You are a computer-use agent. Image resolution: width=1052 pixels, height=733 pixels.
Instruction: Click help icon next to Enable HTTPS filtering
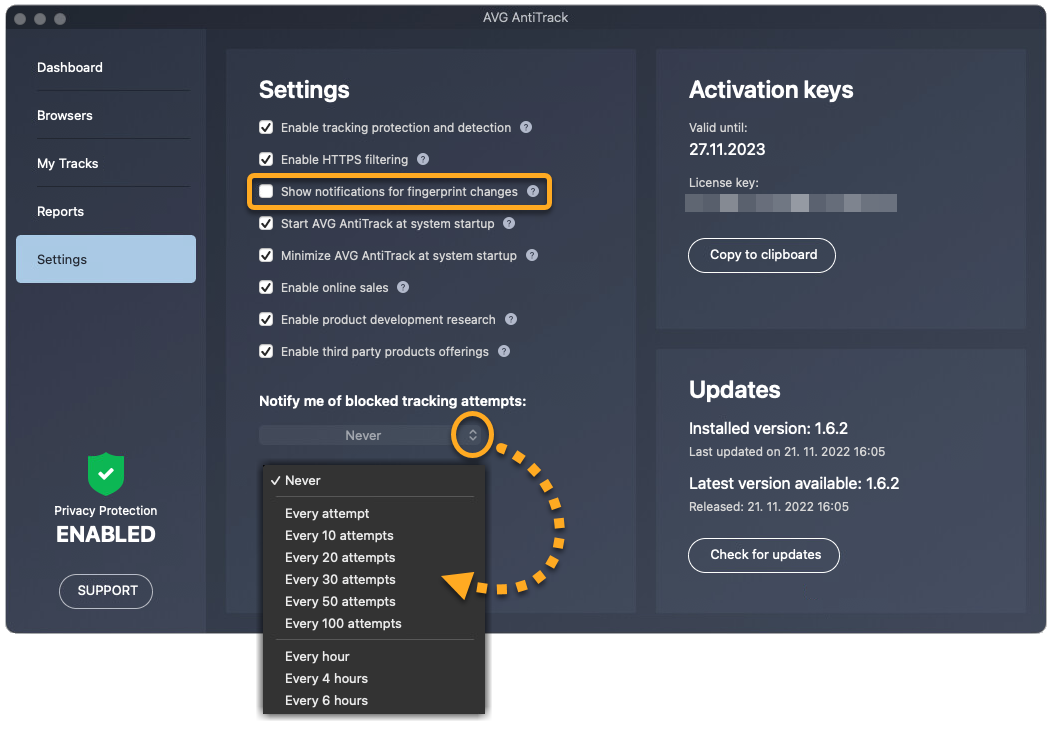[423, 160]
